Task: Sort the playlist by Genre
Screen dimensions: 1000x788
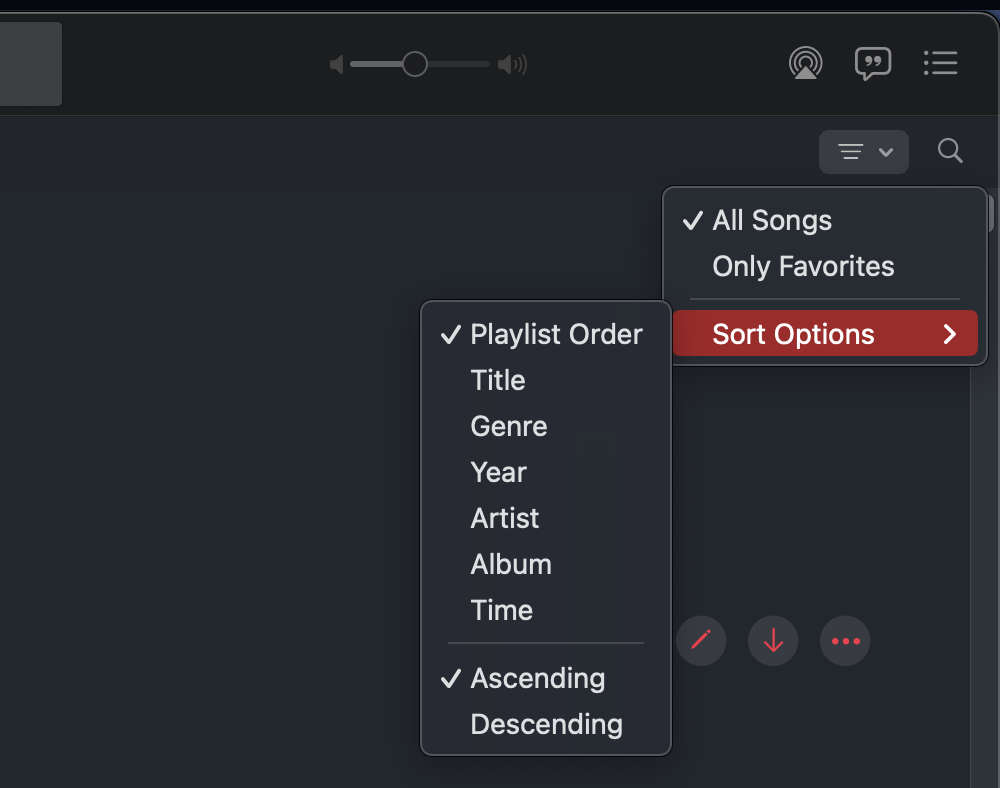Action: click(509, 426)
